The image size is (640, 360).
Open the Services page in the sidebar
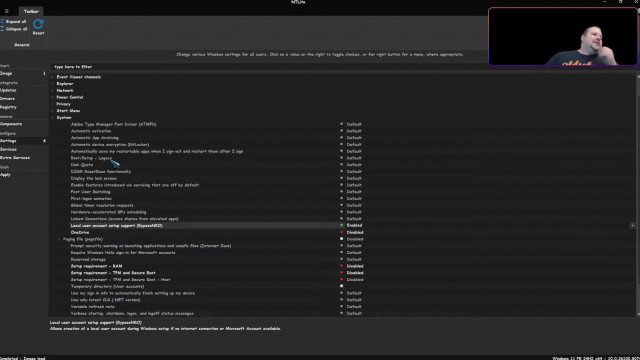point(9,149)
